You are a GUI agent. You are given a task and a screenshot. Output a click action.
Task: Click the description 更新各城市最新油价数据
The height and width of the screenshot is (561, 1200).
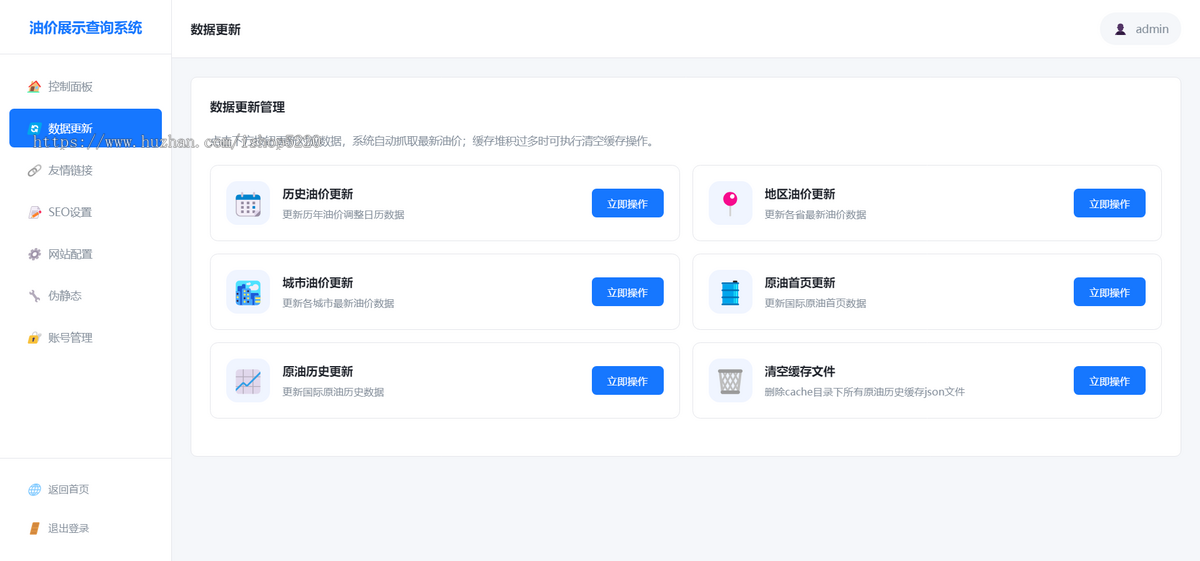coord(338,303)
